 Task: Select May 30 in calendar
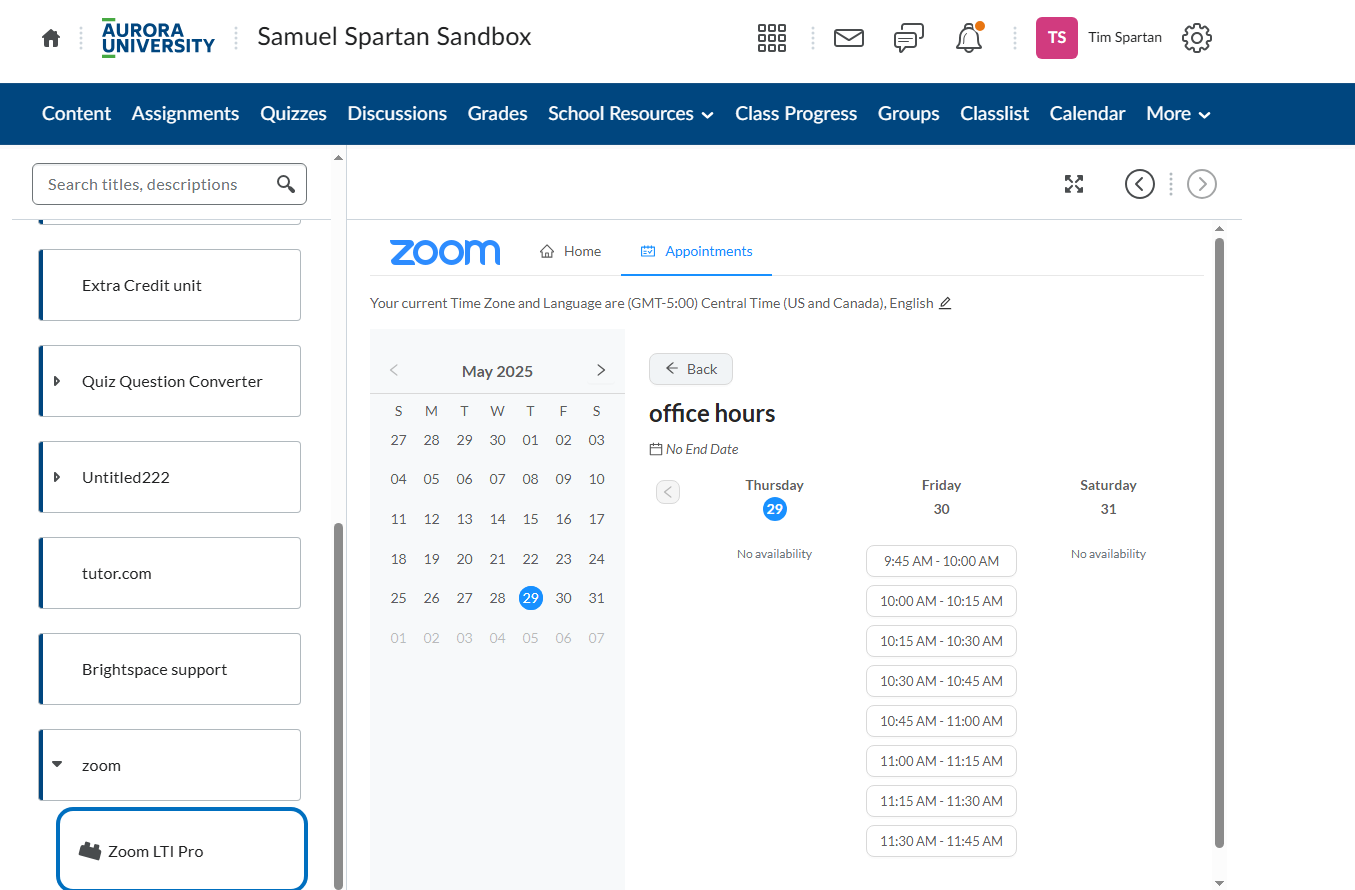coord(564,598)
